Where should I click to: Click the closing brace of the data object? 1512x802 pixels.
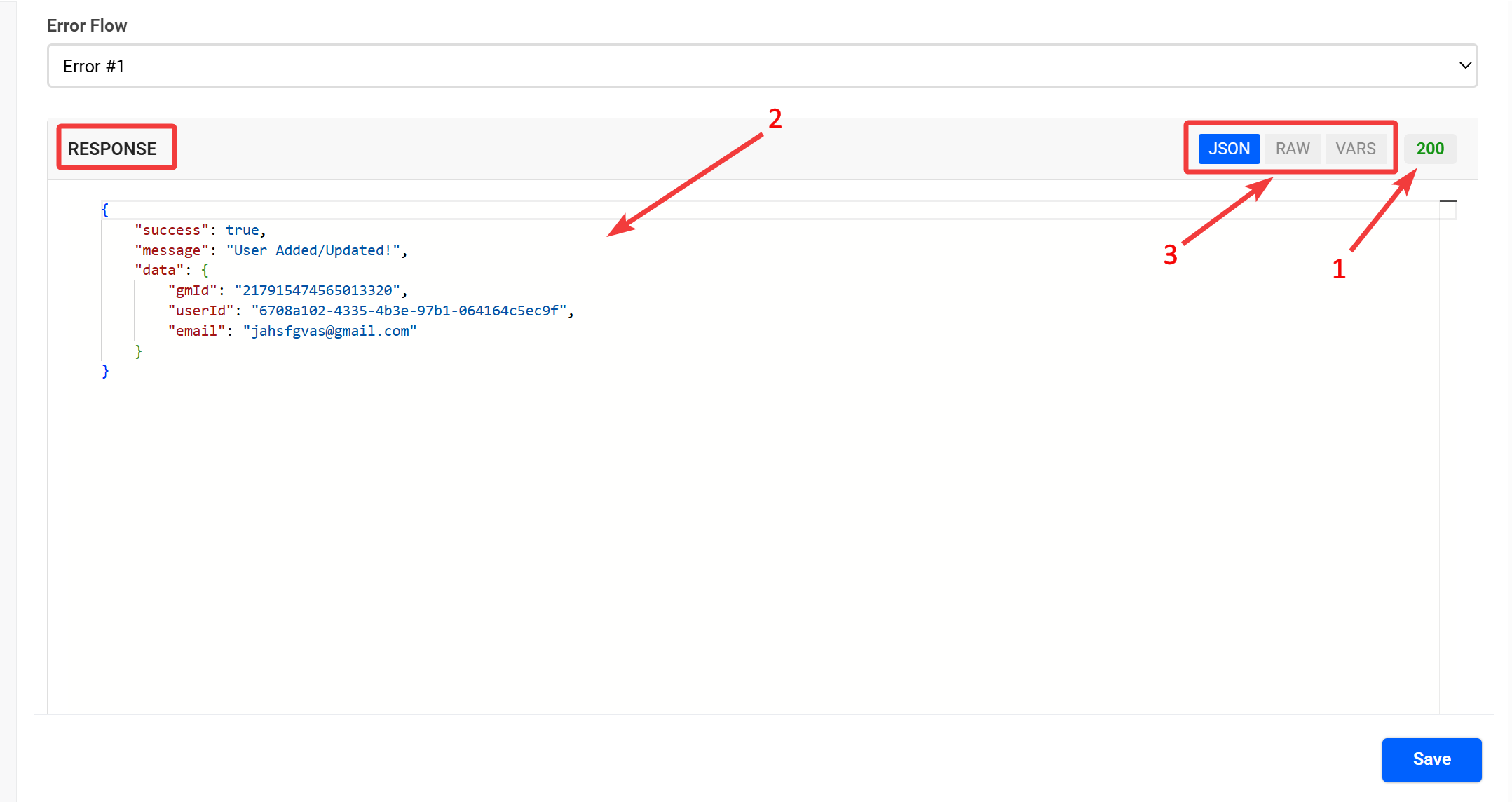pos(139,351)
